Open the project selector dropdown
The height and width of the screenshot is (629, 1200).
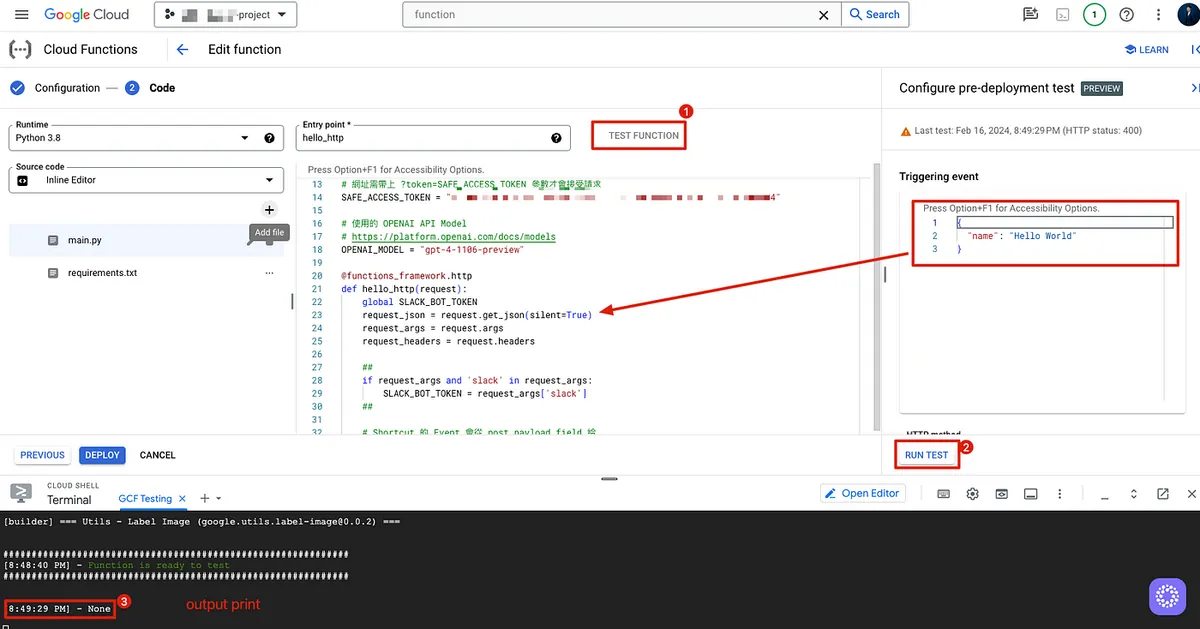pyautogui.click(x=225, y=15)
